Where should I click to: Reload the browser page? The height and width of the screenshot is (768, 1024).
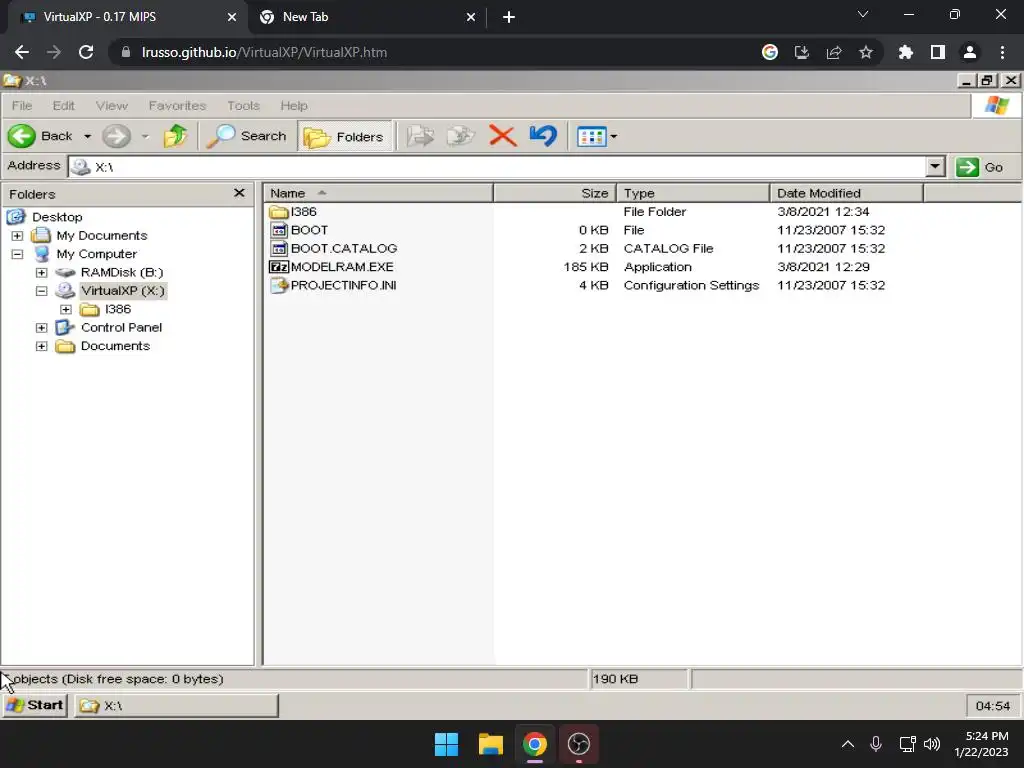pos(86,52)
